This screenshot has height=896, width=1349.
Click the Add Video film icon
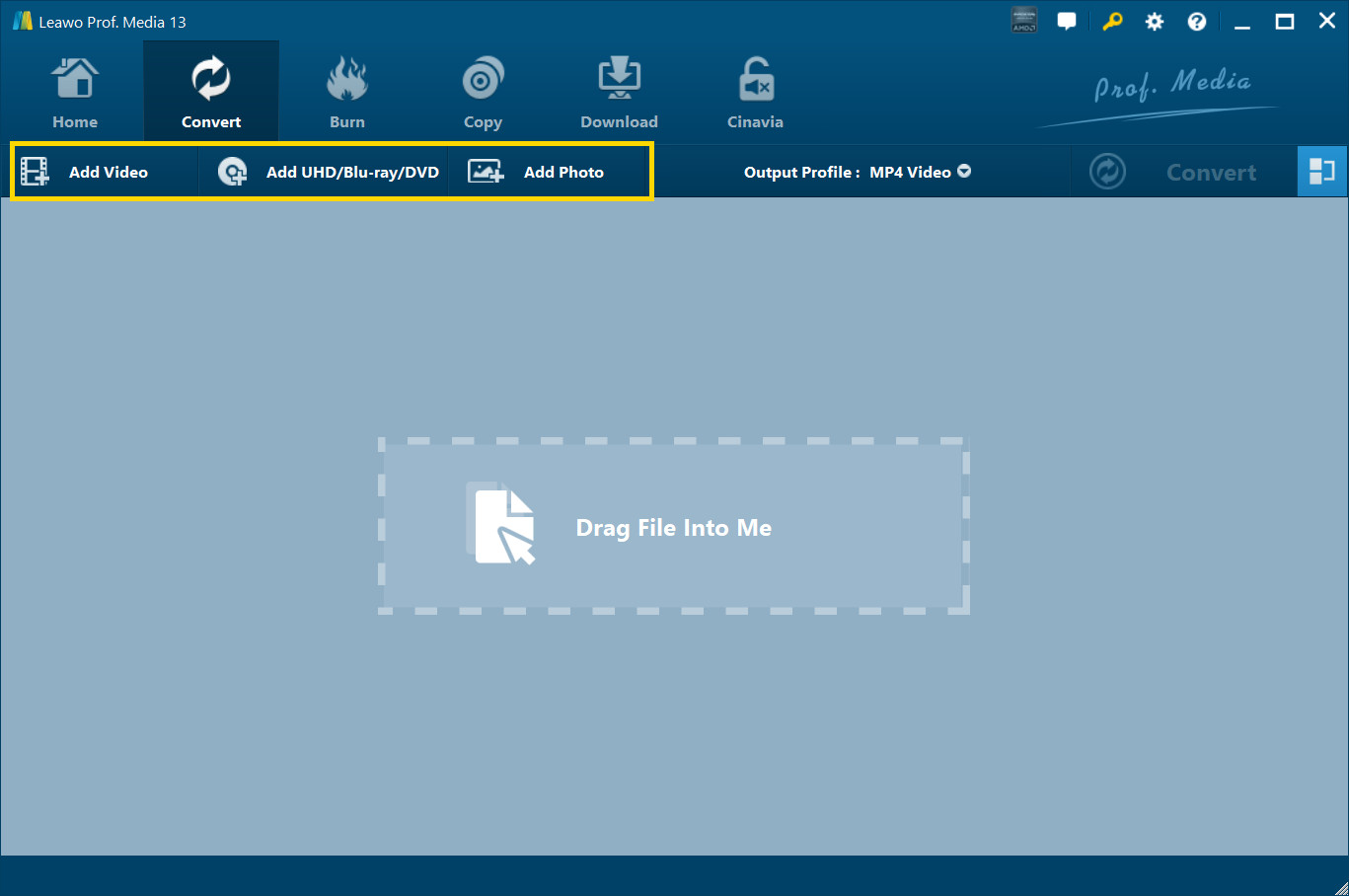pos(35,171)
